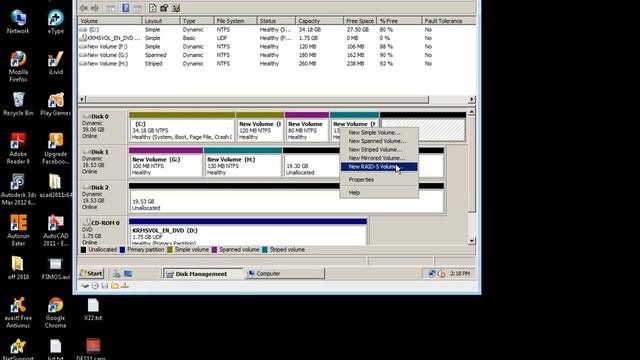Select New Volume (G:) row in list
The width and height of the screenshot is (640, 360).
(276, 55)
